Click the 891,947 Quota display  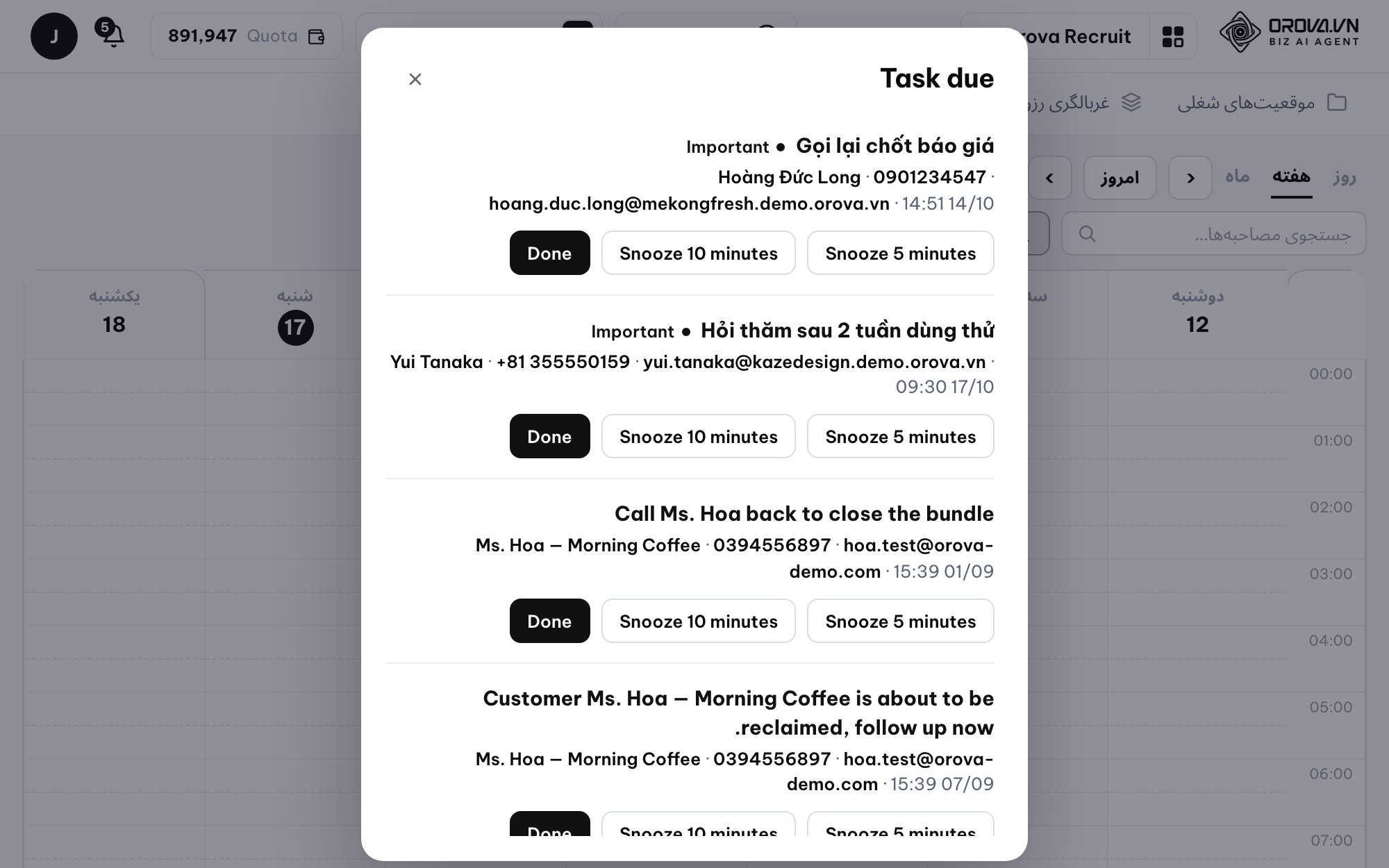point(247,36)
